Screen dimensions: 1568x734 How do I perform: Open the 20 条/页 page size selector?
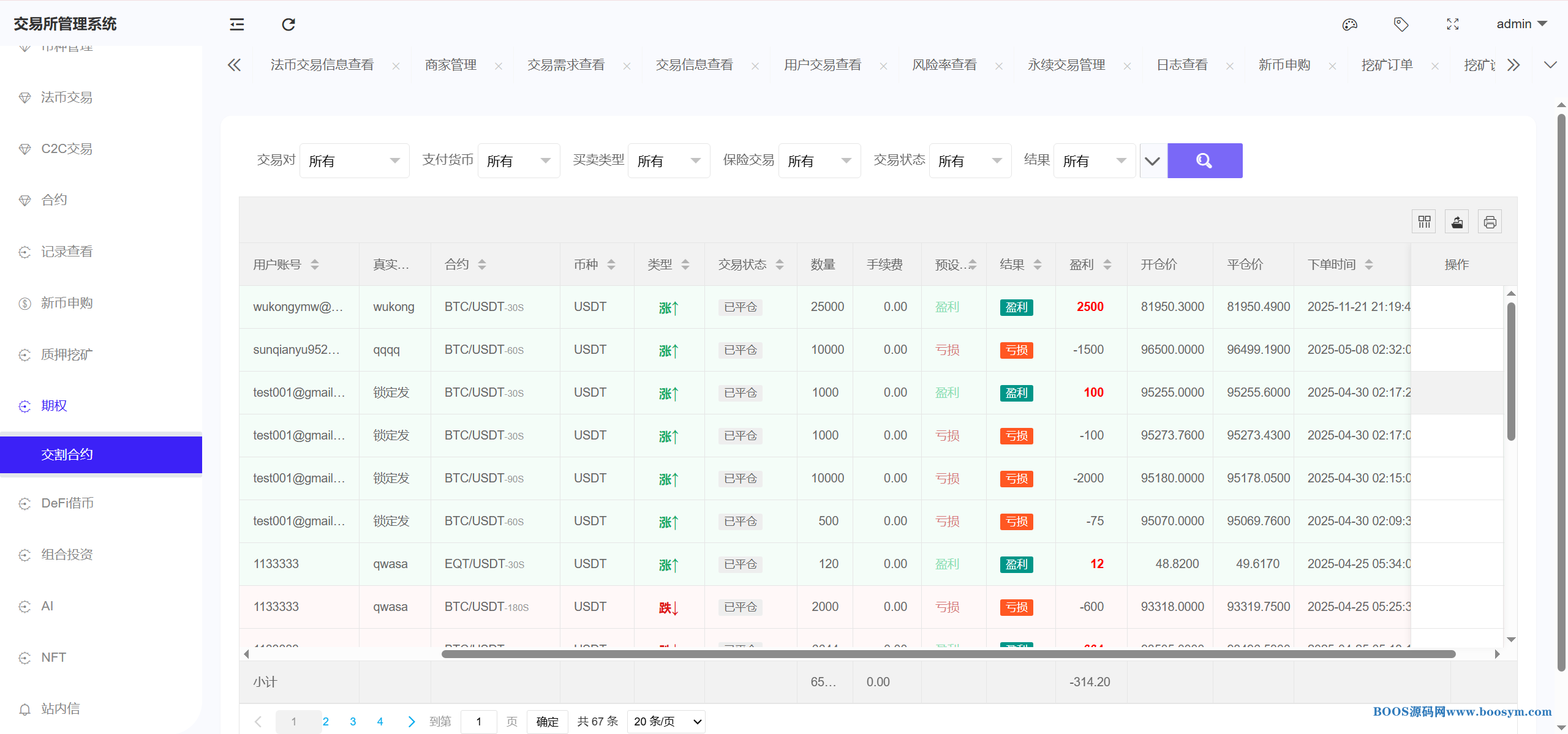tap(666, 722)
